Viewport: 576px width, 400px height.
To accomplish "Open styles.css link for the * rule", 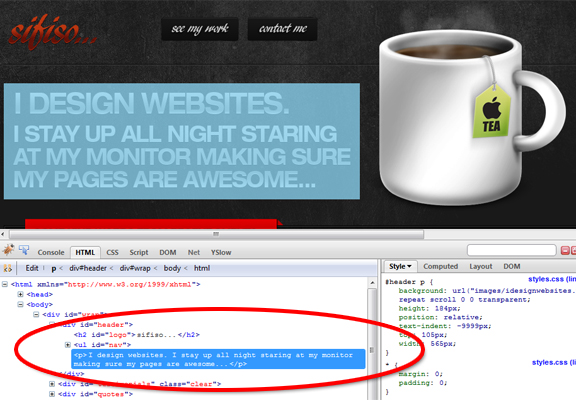I will [x=554, y=363].
